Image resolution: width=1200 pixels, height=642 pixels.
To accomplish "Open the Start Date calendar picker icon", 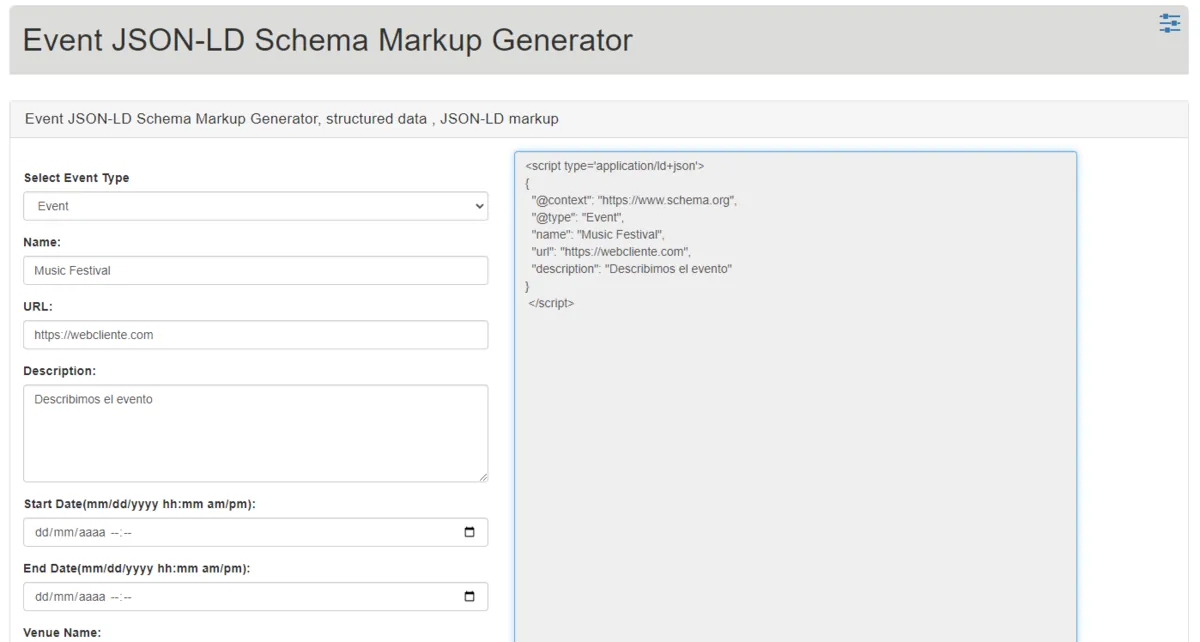I will click(470, 532).
